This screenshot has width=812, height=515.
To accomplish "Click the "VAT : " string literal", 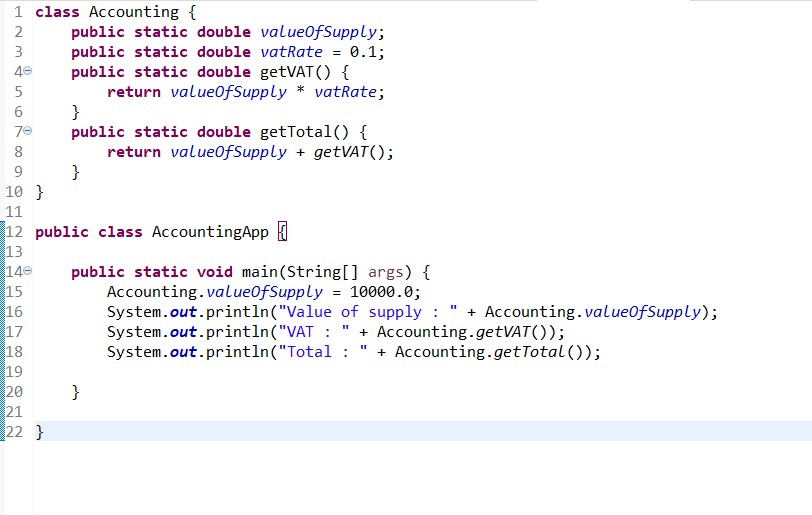I will tap(314, 332).
